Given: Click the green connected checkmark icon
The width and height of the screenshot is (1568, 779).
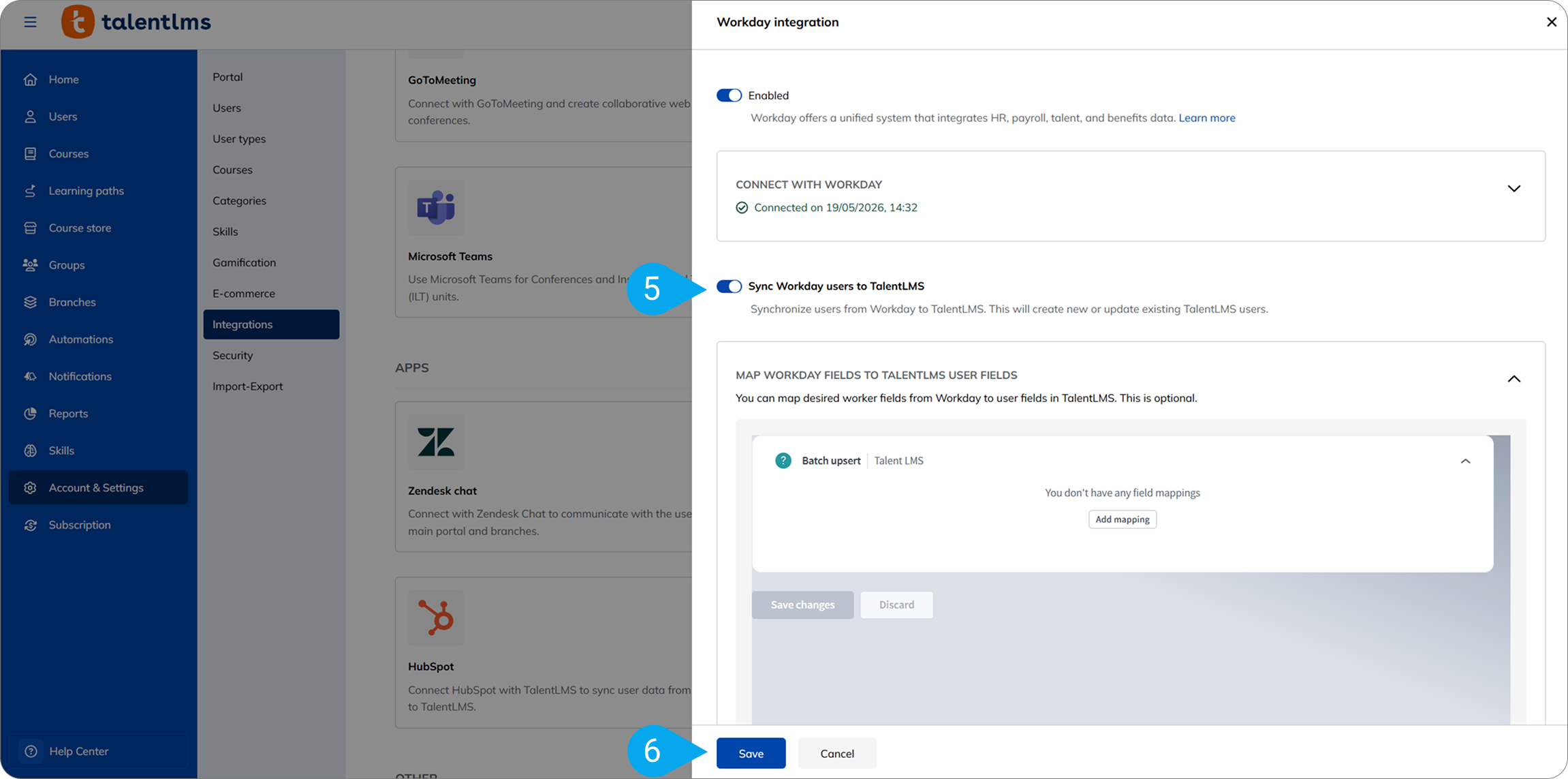Looking at the screenshot, I should (x=742, y=208).
